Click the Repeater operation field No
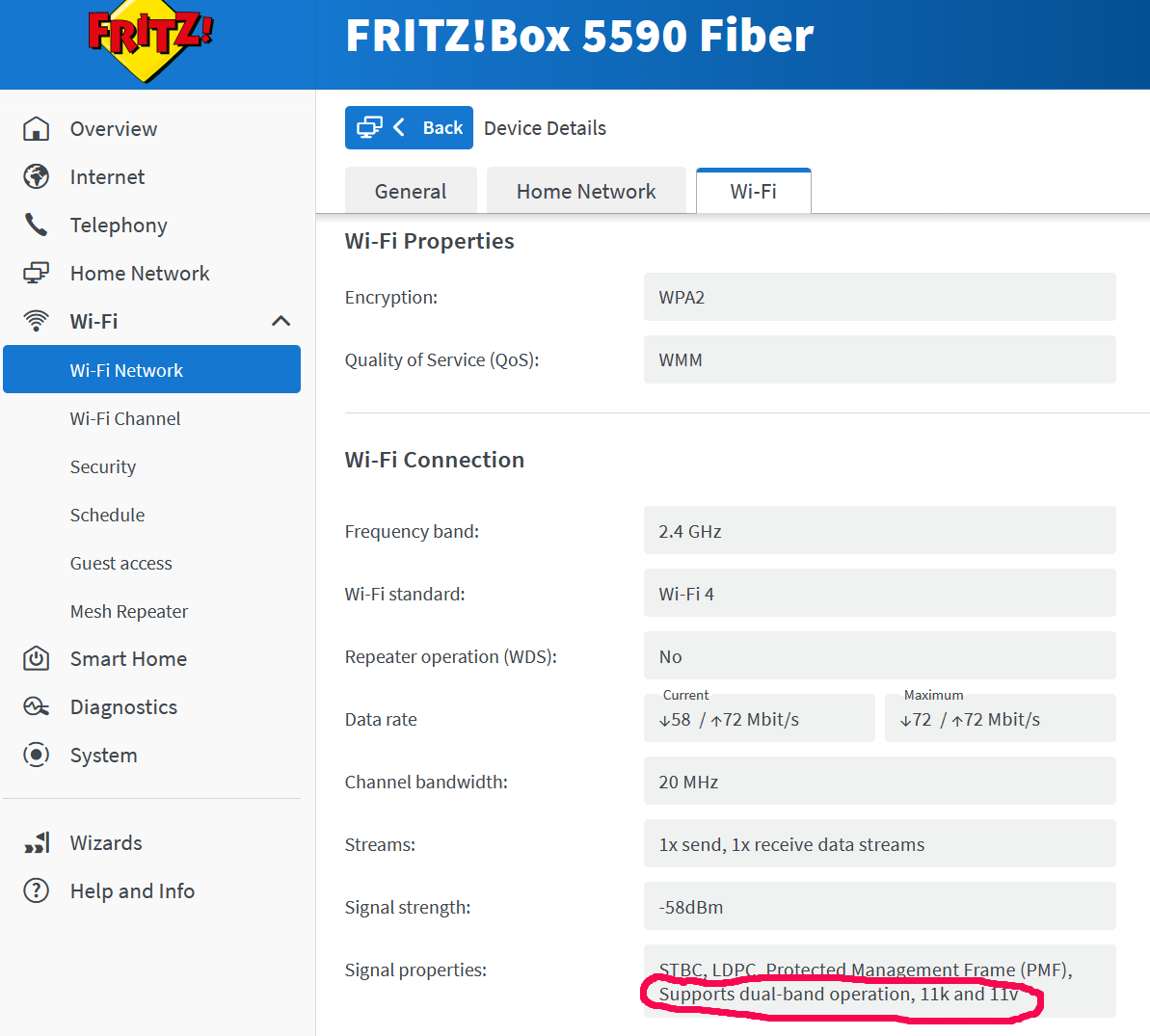Image resolution: width=1150 pixels, height=1036 pixels. (880, 655)
